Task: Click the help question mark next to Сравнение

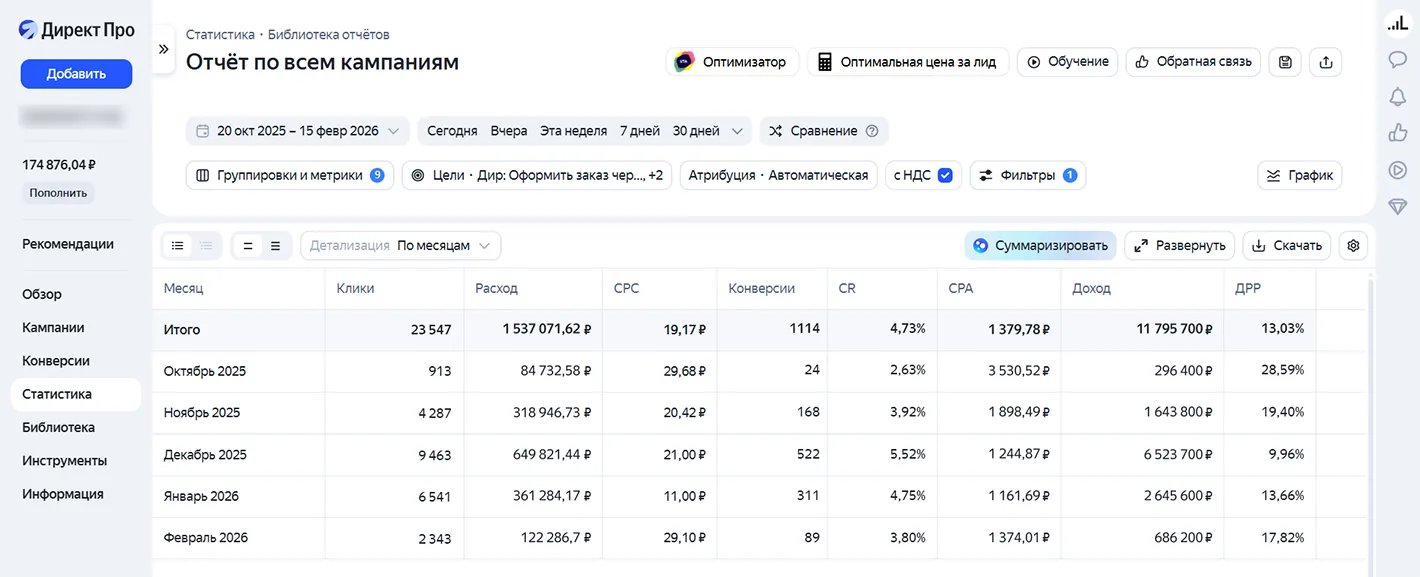Action: pos(872,131)
